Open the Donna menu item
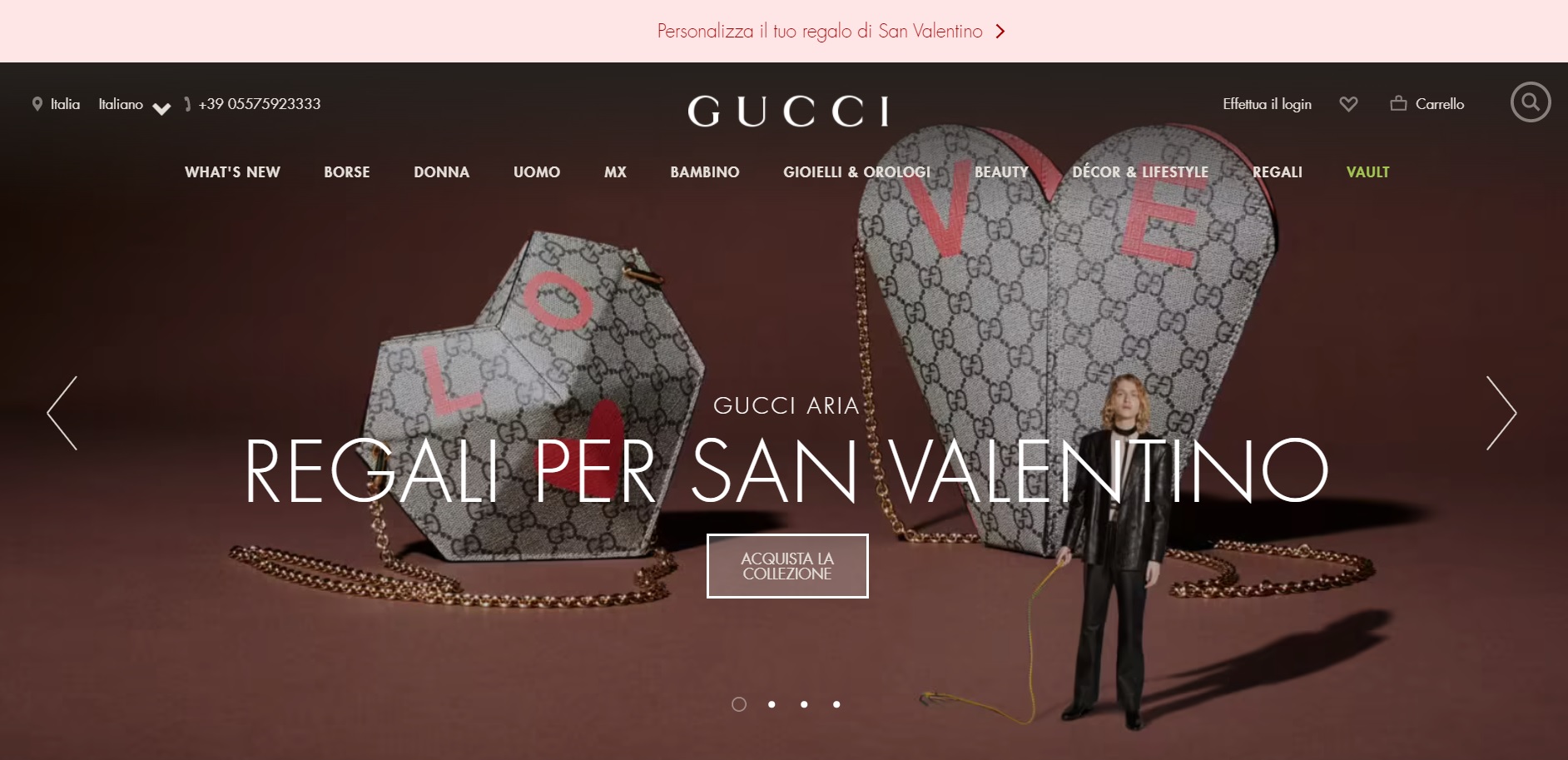This screenshot has height=760, width=1568. (x=442, y=172)
